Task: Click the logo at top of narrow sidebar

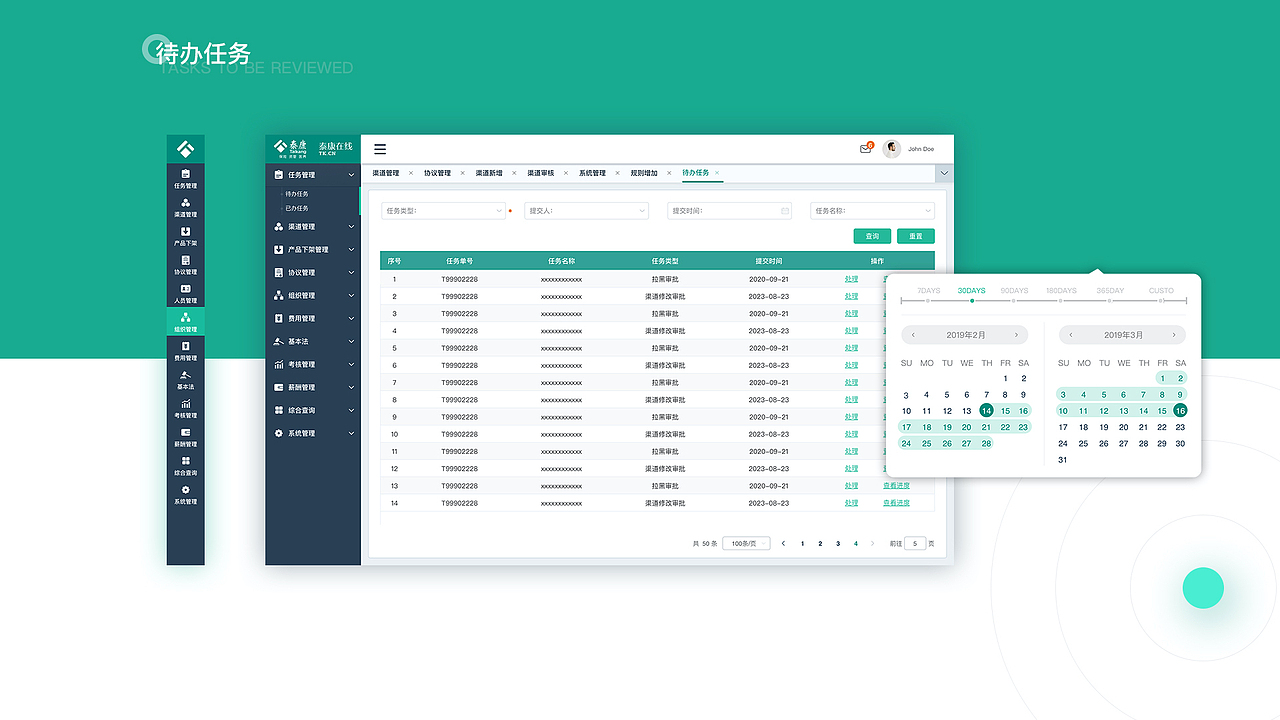Action: point(185,149)
